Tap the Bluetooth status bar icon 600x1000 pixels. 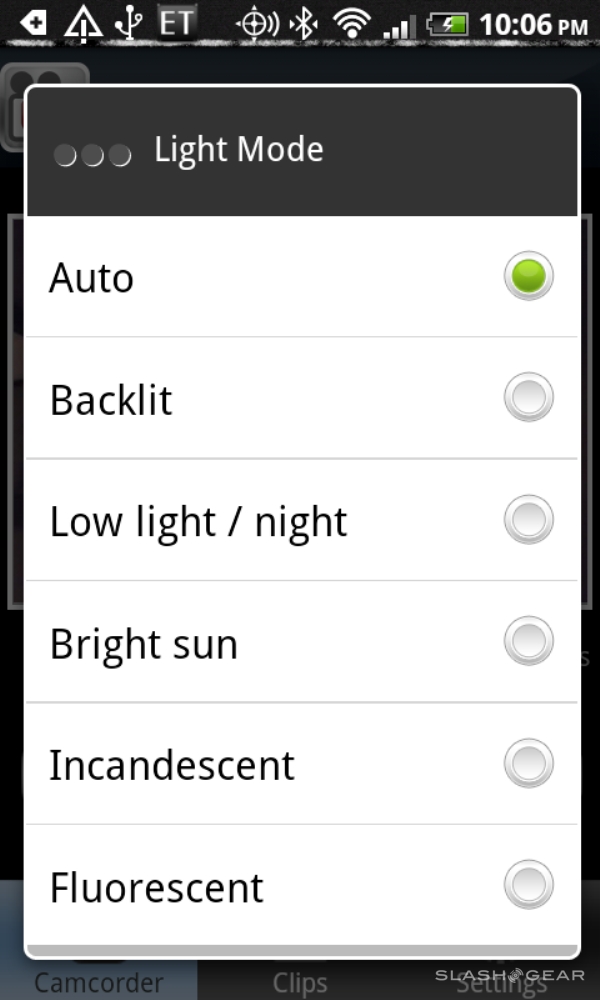click(x=304, y=24)
